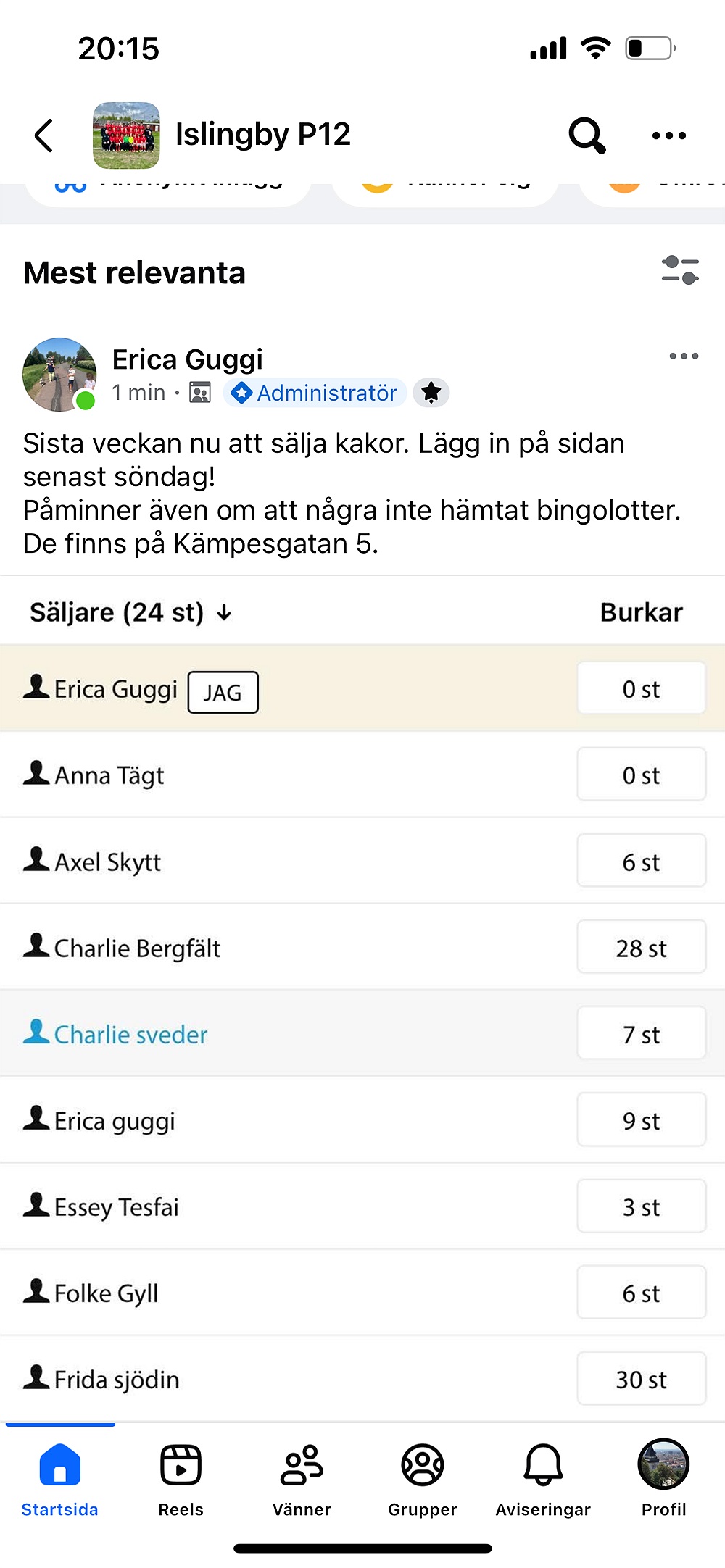Go to Startsida home tab
Image resolution: width=725 pixels, height=1568 pixels.
60,1478
